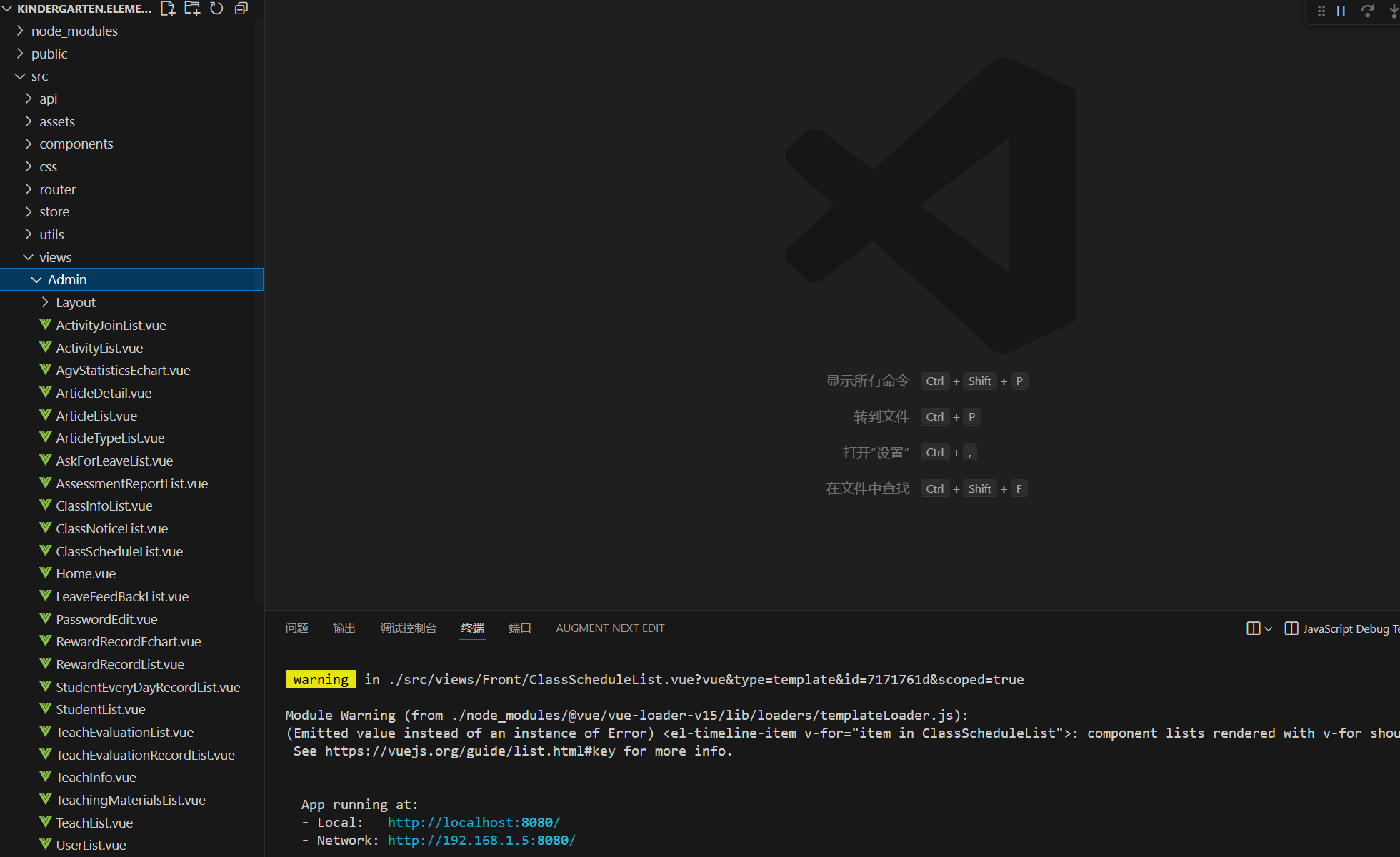Viewport: 1400px width, 857px height.
Task: Open TeachingMaterialsList.vue
Action: click(132, 800)
